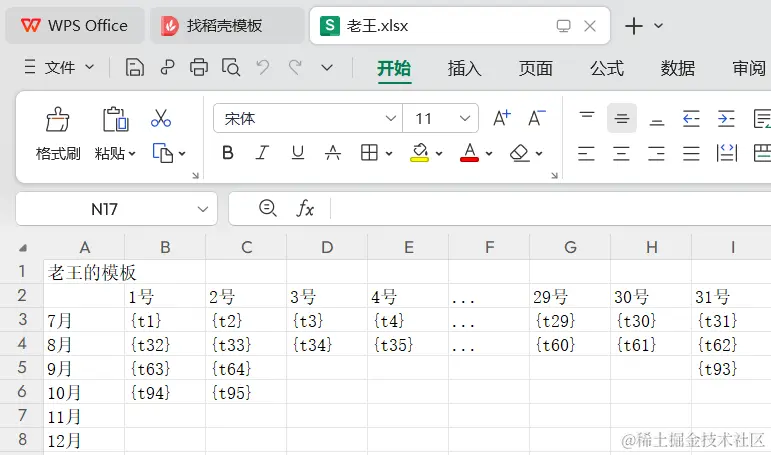Screen dimensions: 771x455
Task: Expand the Copy options arrow
Action: coord(182,153)
